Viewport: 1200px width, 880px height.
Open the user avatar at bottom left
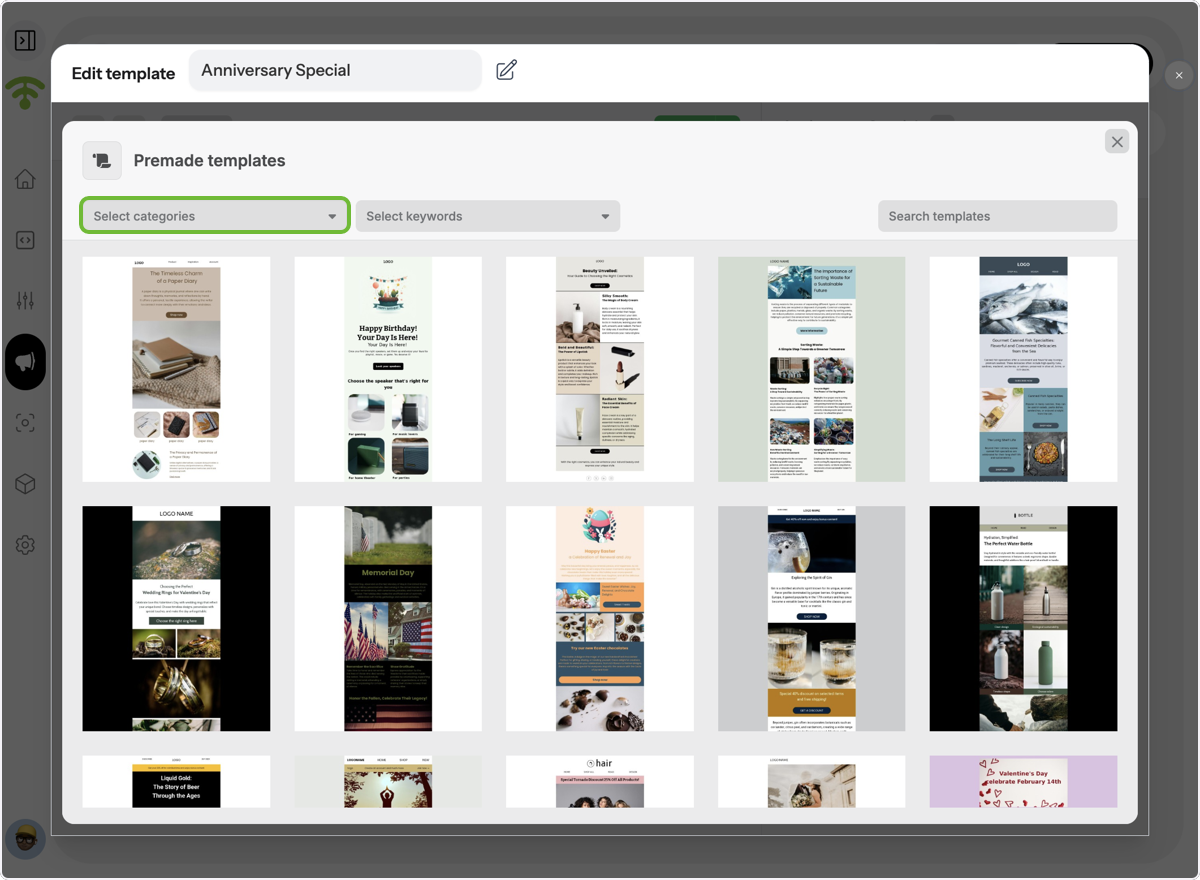(x=26, y=838)
